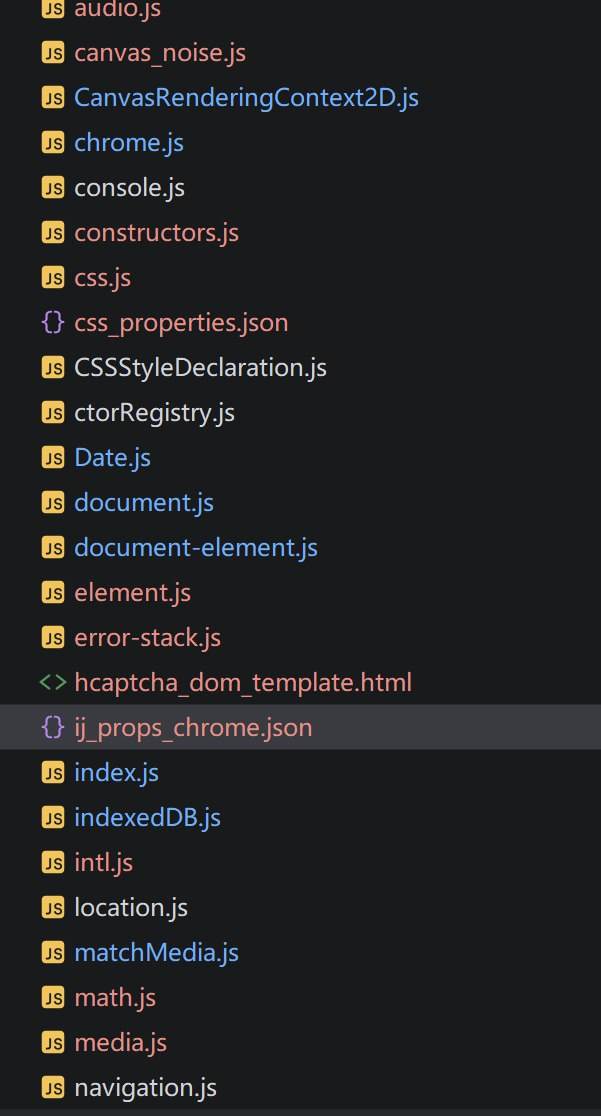
Task: Click the JSON braces icon for css_properties.json
Action: pos(53,323)
